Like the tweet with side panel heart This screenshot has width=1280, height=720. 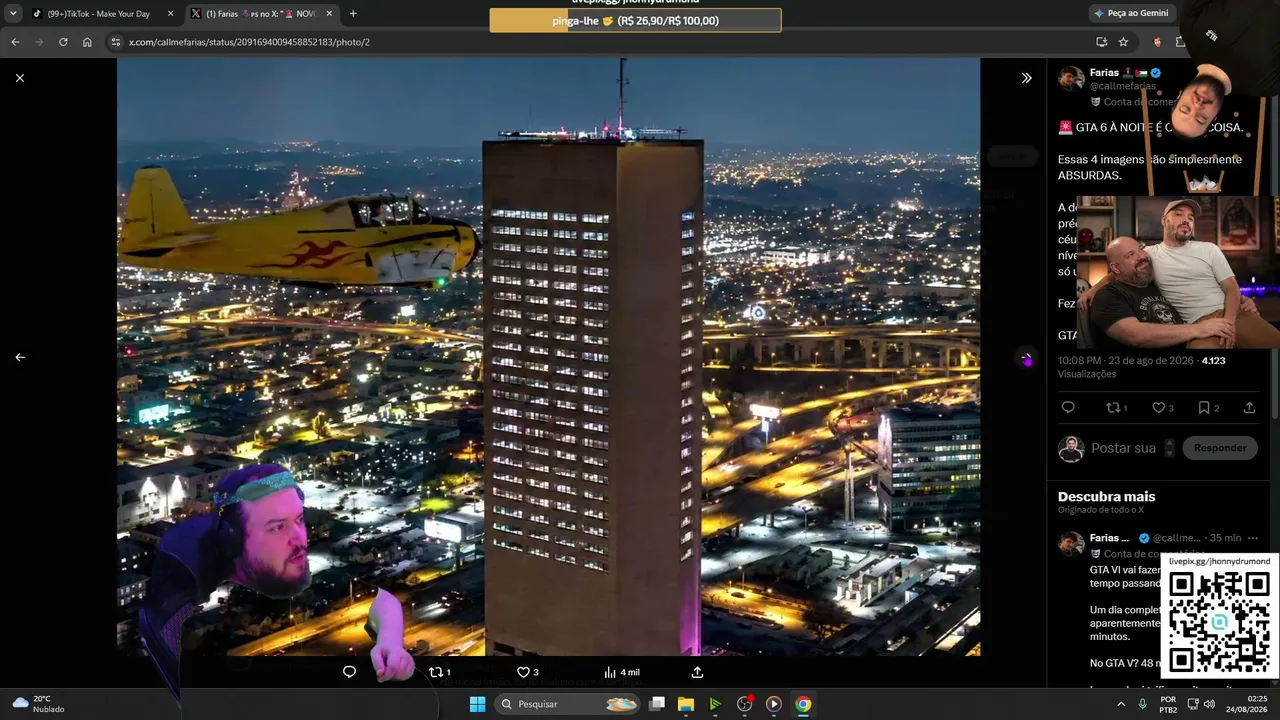tap(1163, 408)
